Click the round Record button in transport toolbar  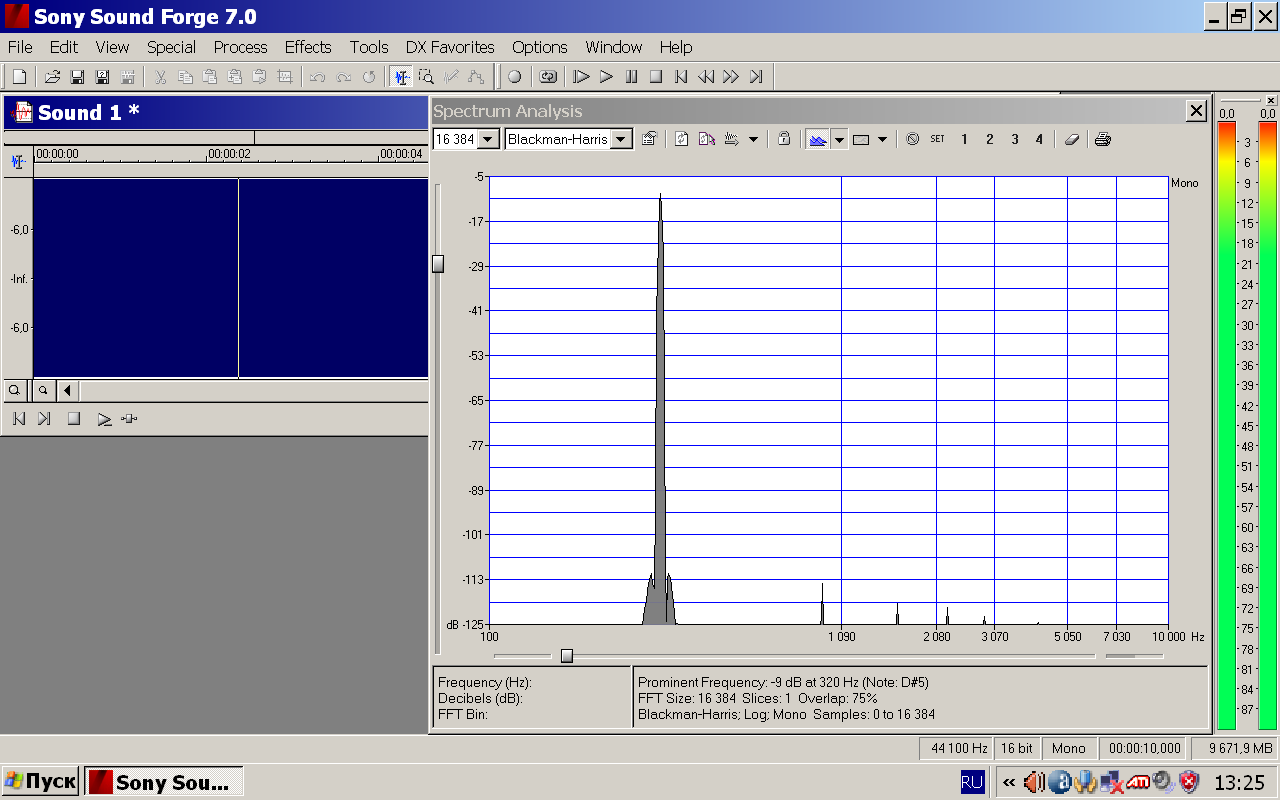coord(514,77)
